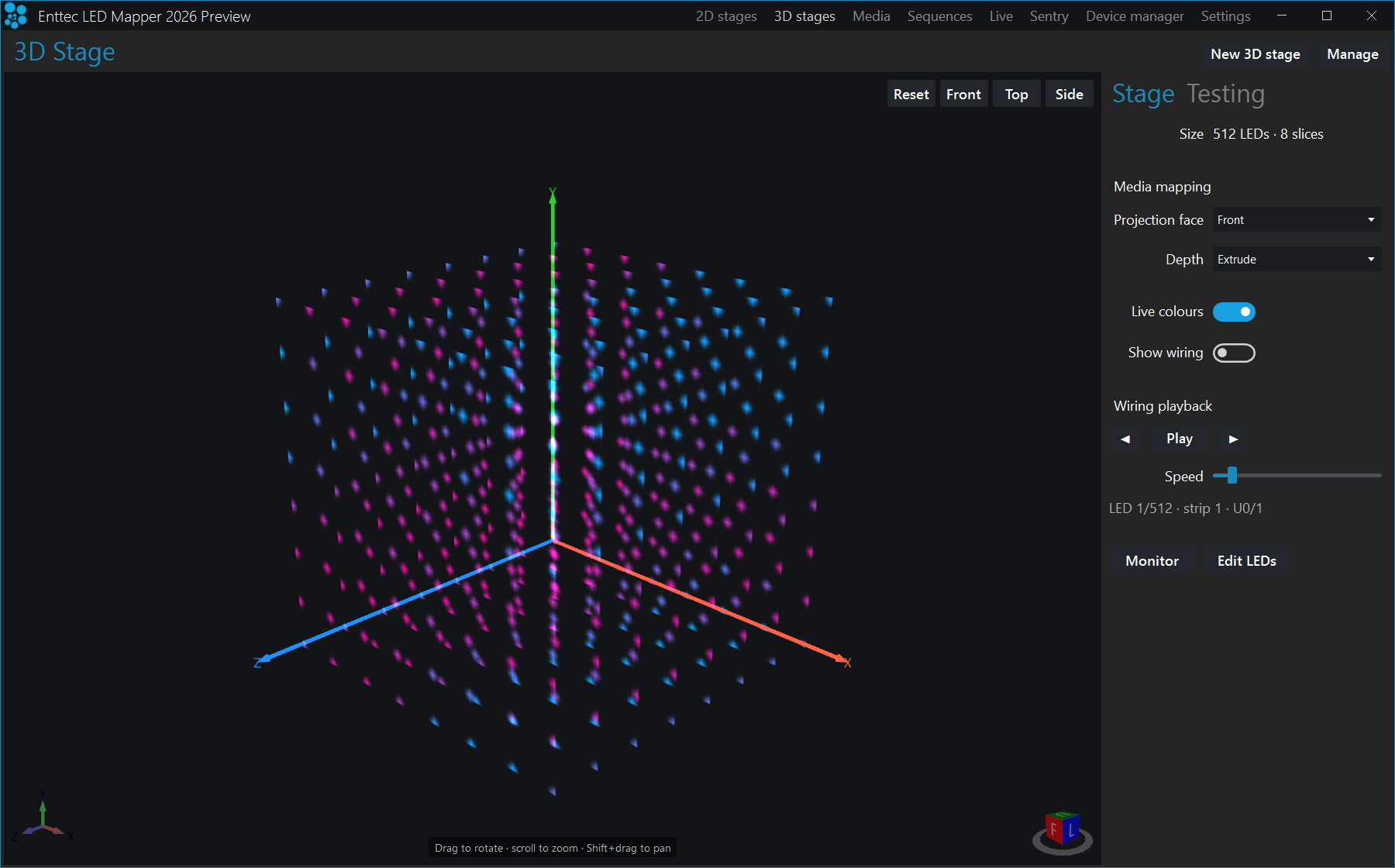Open the Projection face dropdown
This screenshot has height=868, width=1395.
1297,220
